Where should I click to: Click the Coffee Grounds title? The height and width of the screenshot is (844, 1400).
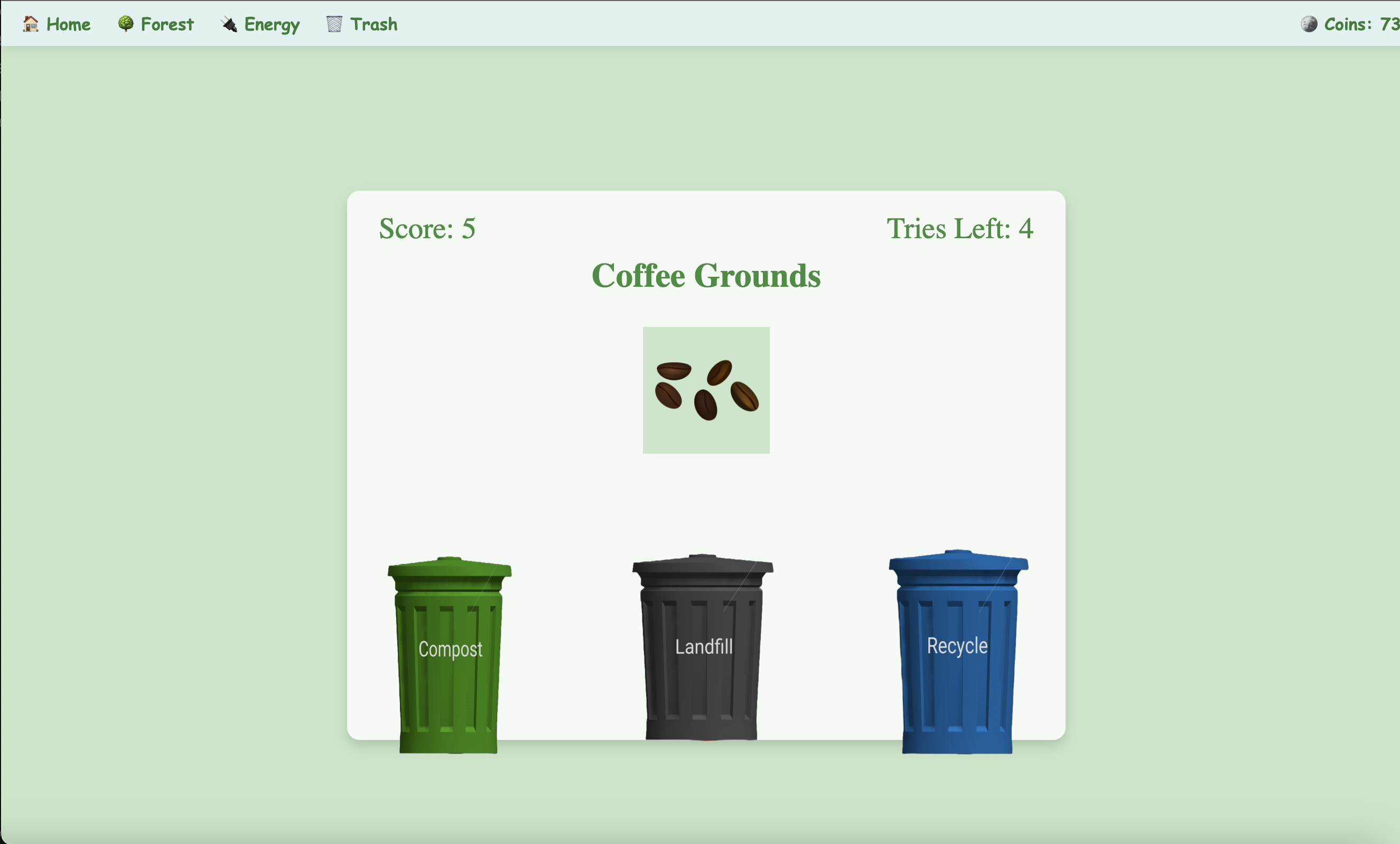click(706, 276)
